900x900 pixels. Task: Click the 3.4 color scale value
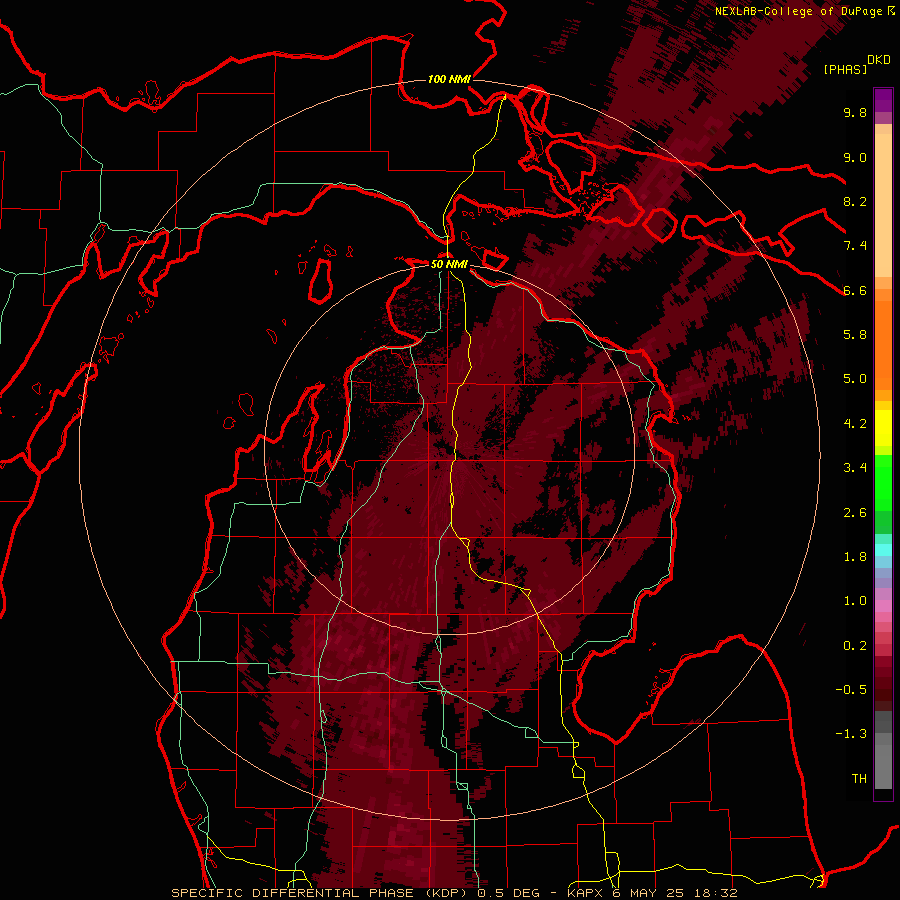coord(855,468)
